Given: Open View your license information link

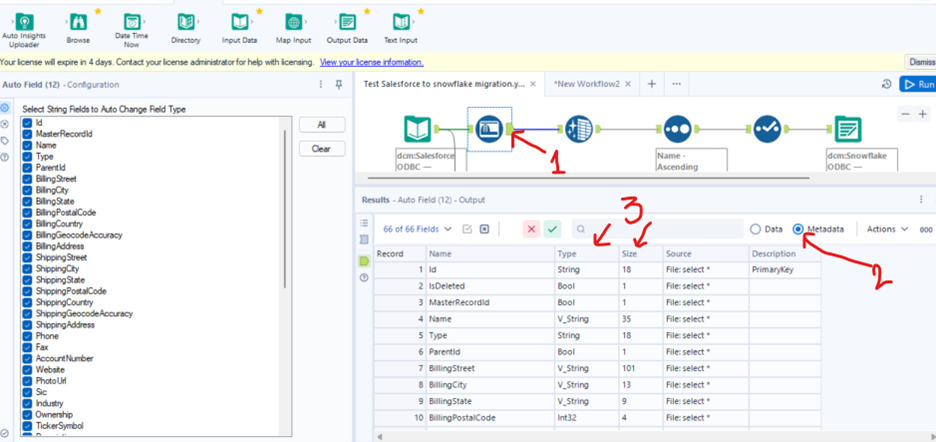Looking at the screenshot, I should 370,62.
